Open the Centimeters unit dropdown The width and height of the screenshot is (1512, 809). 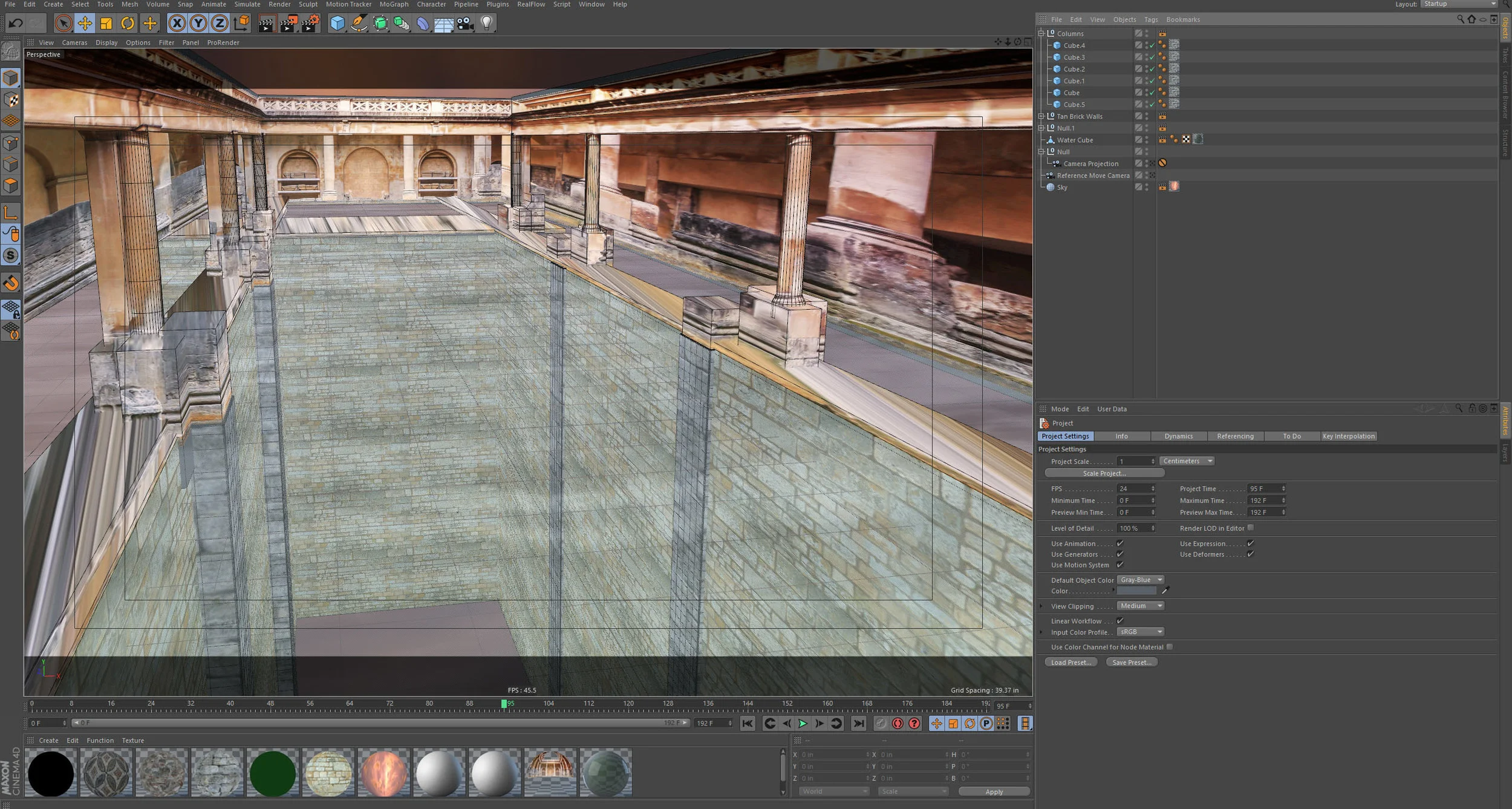coord(1187,461)
